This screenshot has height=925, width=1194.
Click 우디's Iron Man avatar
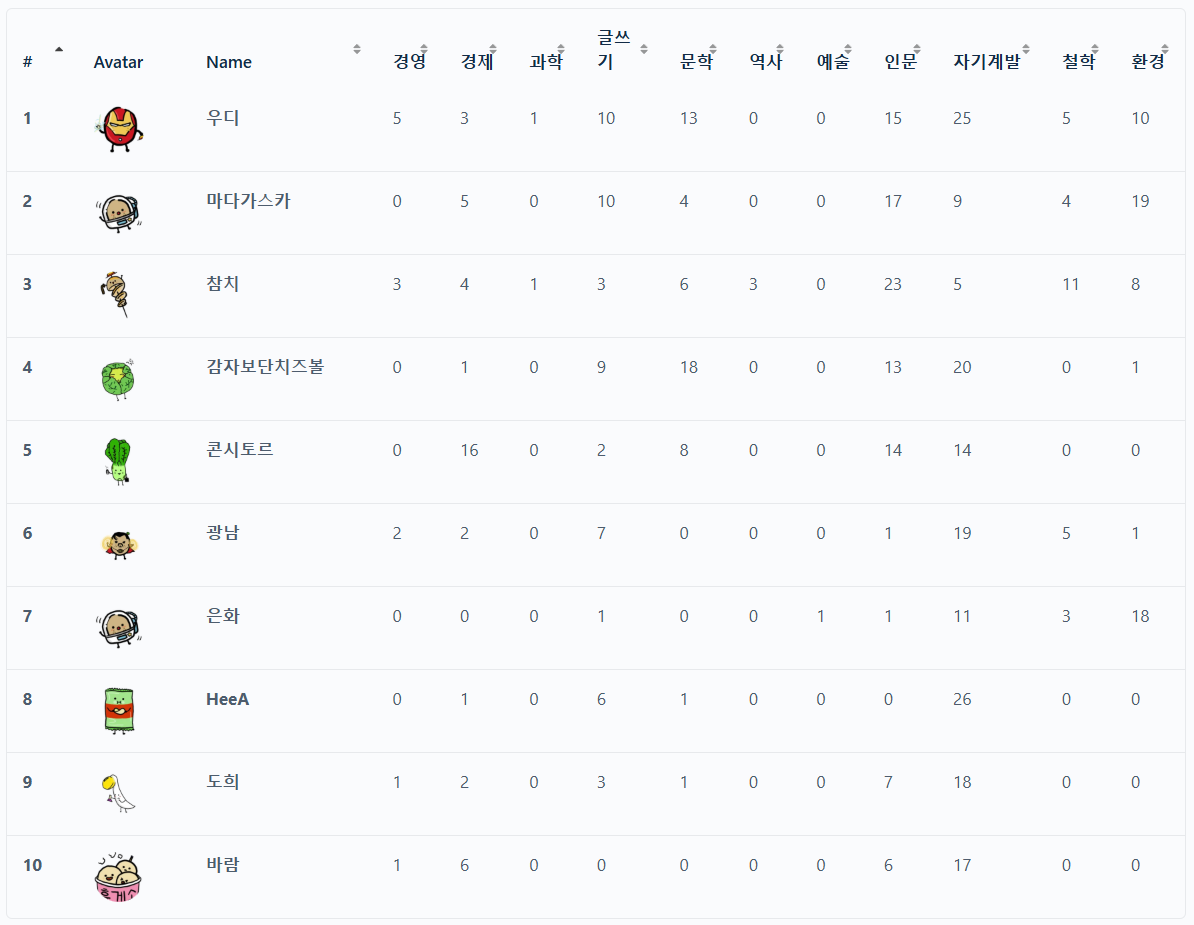[118, 128]
